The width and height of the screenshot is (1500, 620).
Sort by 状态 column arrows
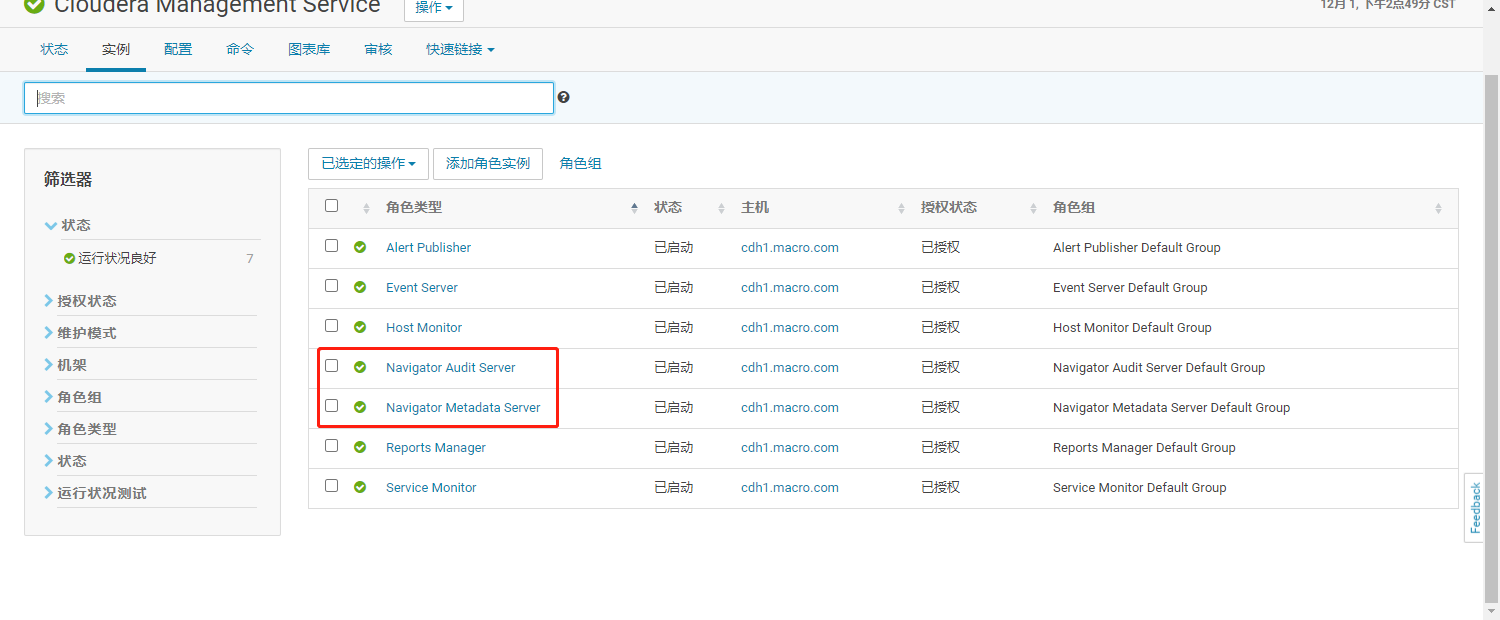pyautogui.click(x=721, y=208)
